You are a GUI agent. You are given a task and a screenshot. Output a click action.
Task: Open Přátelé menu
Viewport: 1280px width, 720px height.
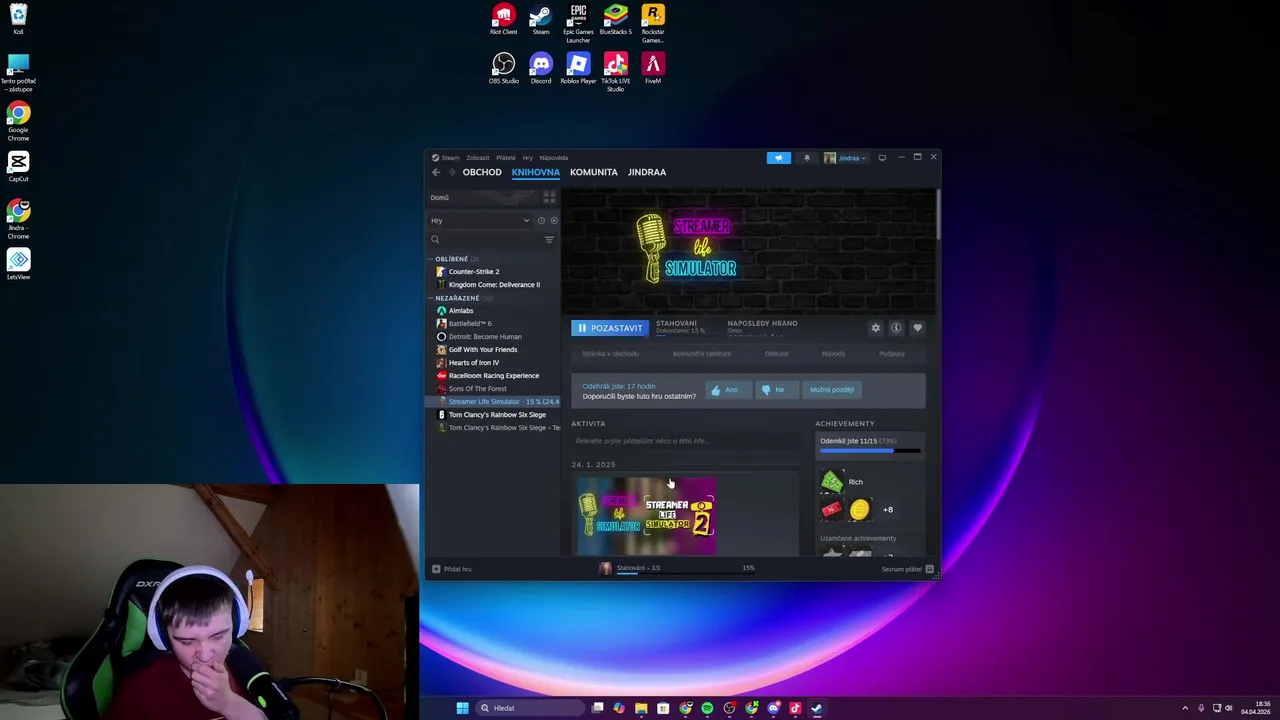506,158
